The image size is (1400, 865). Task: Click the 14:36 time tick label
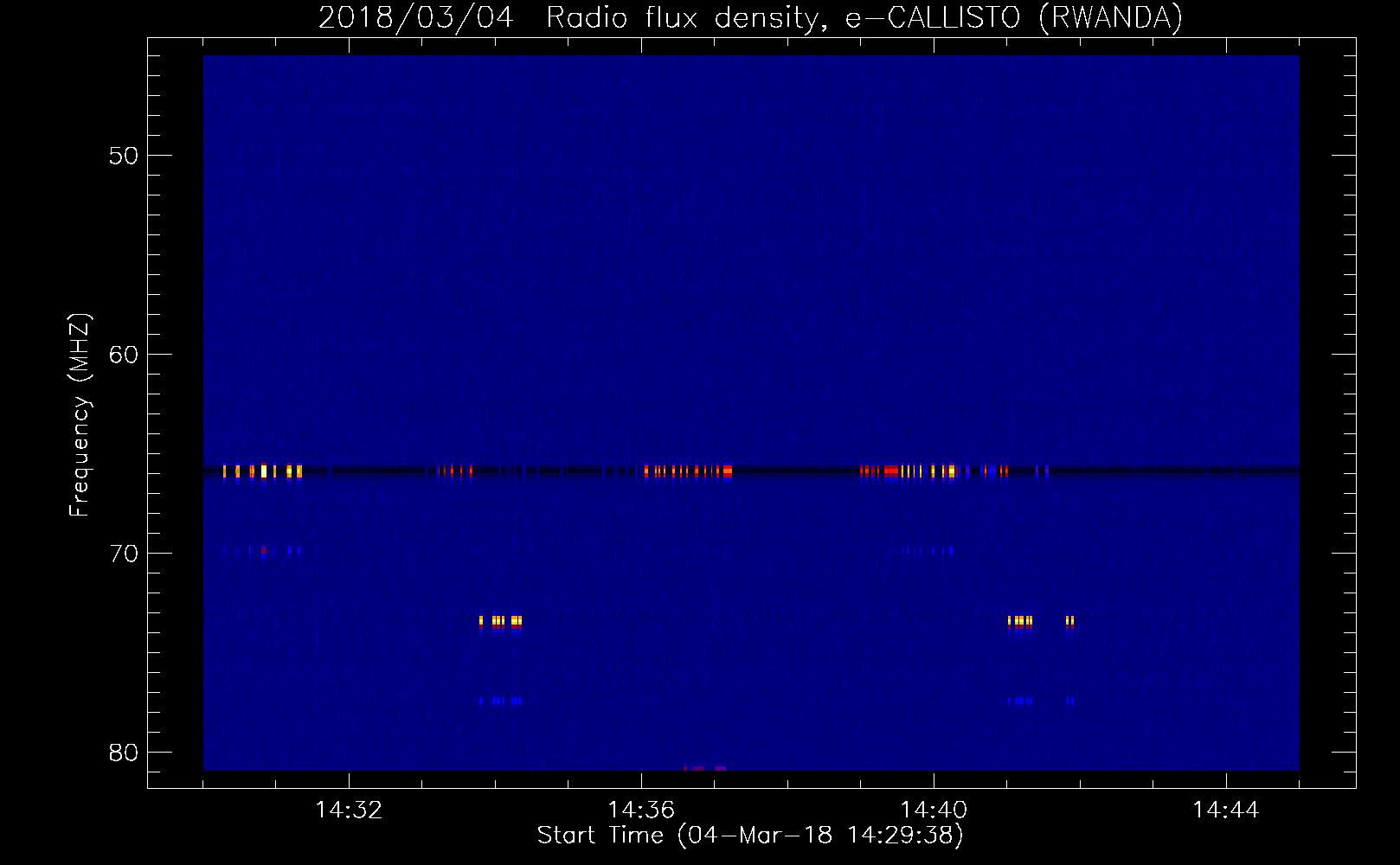pos(641,811)
